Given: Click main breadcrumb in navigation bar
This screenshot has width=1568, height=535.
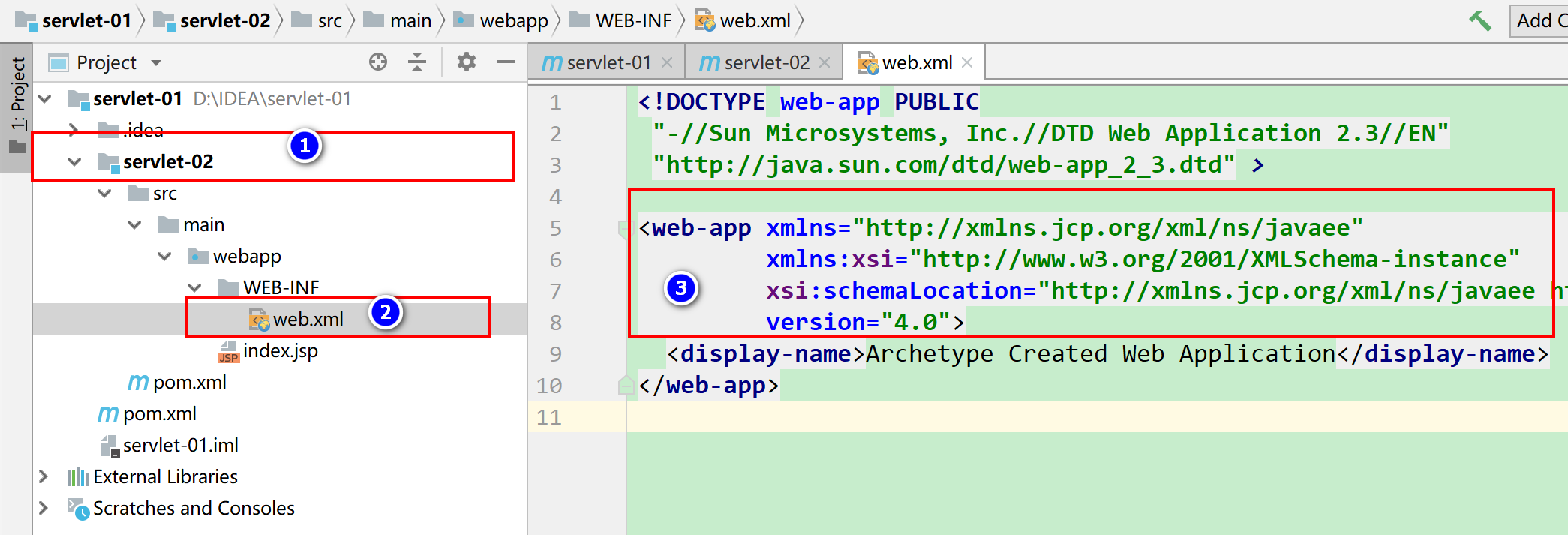Looking at the screenshot, I should click(x=398, y=20).
